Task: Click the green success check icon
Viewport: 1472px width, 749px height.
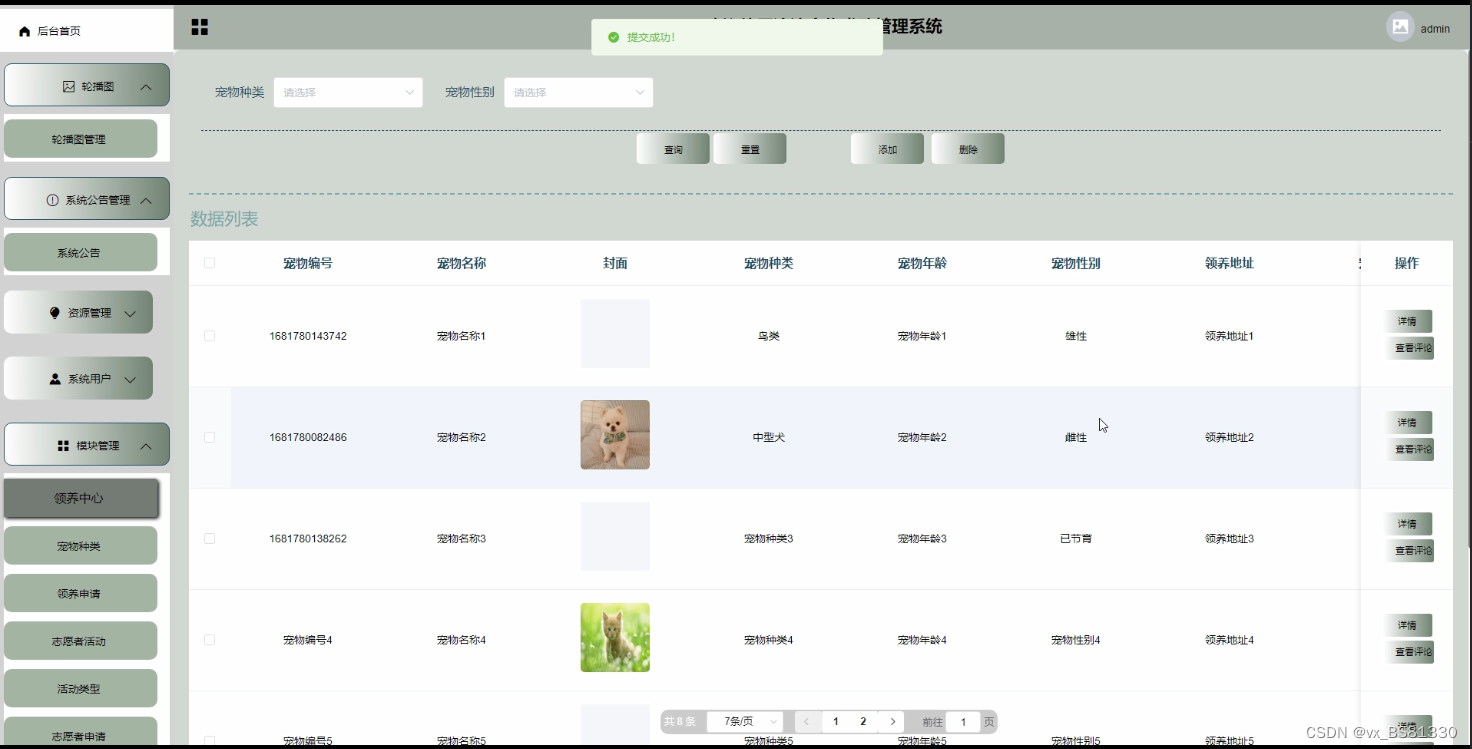Action: tap(613, 37)
